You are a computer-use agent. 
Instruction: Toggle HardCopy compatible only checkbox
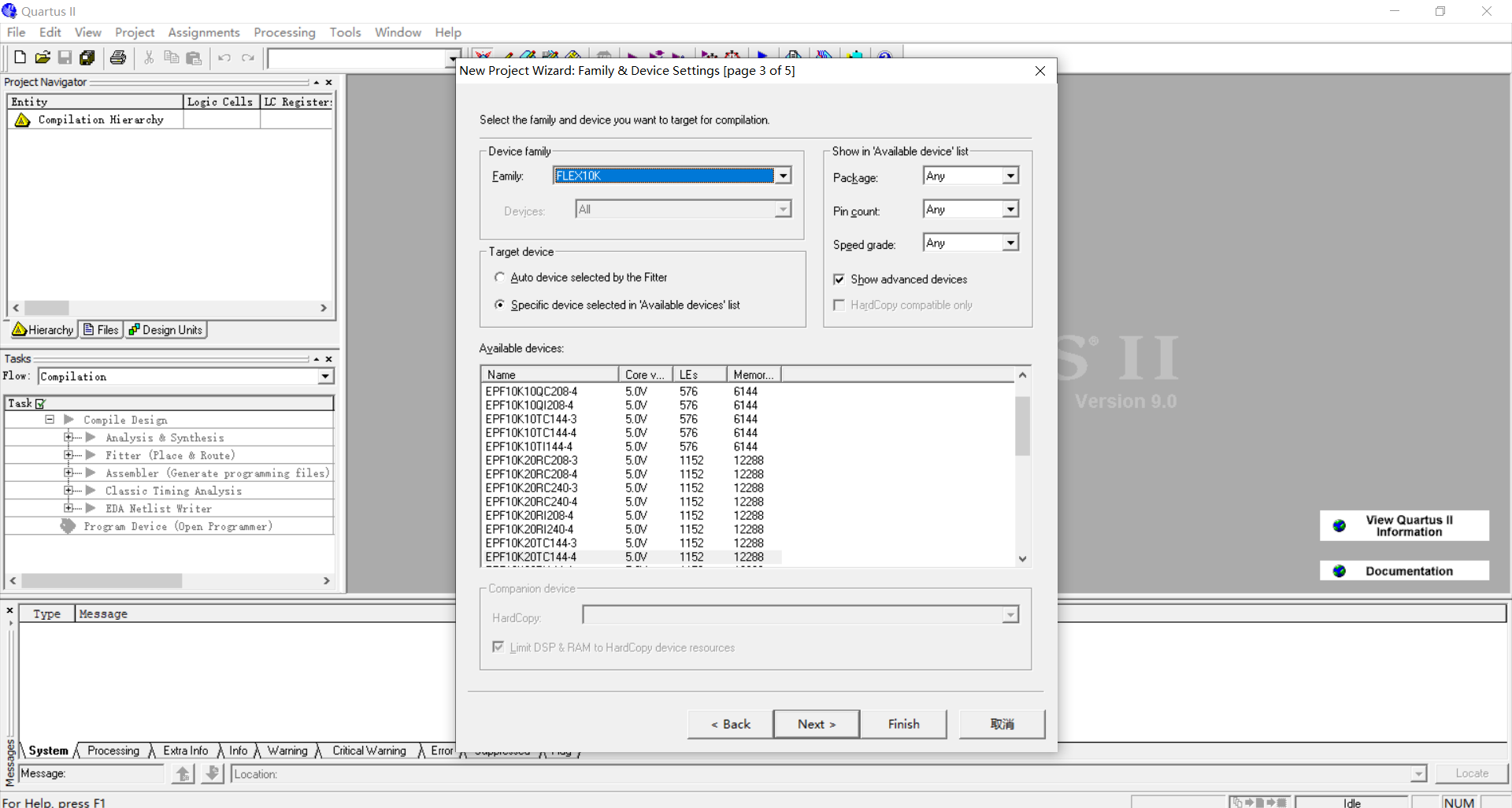(839, 305)
